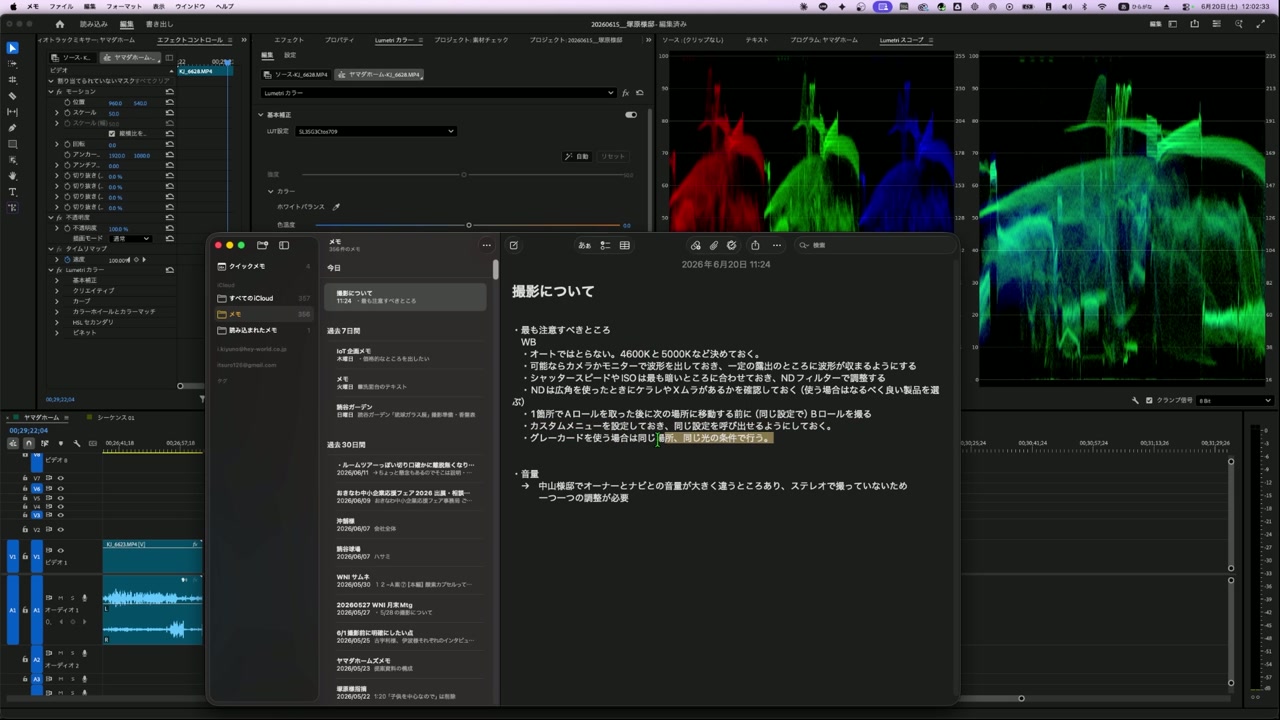Click the A1 voice-over record microphone
The height and width of the screenshot is (720, 1280).
click(x=84, y=598)
